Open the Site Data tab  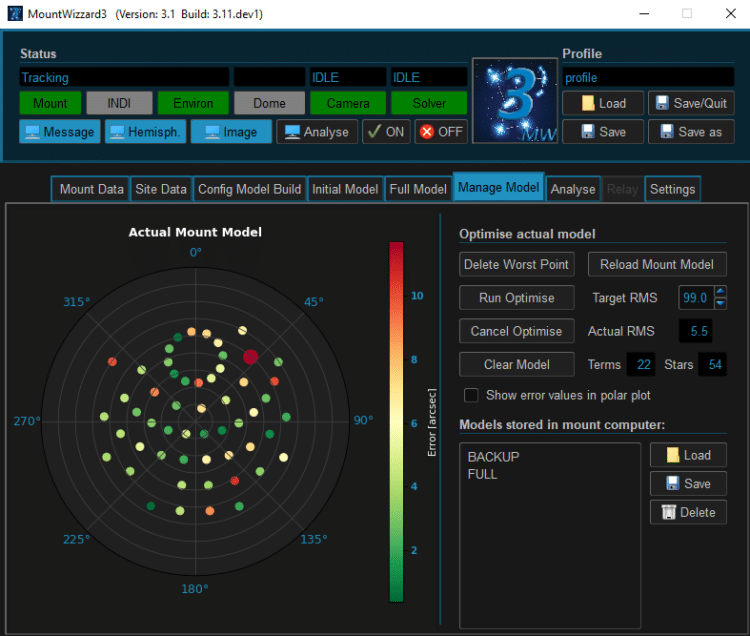[161, 189]
